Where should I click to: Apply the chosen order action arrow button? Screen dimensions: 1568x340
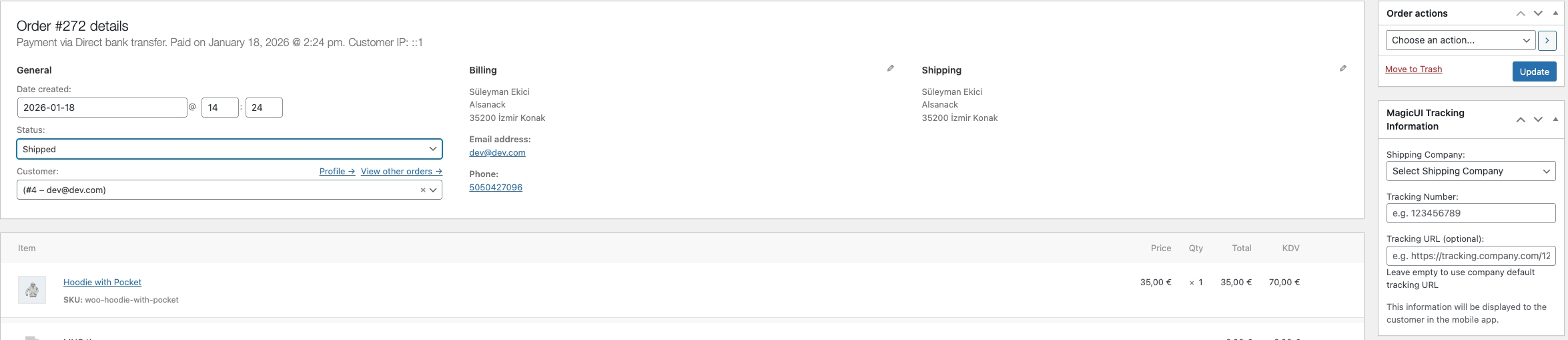[1547, 41]
